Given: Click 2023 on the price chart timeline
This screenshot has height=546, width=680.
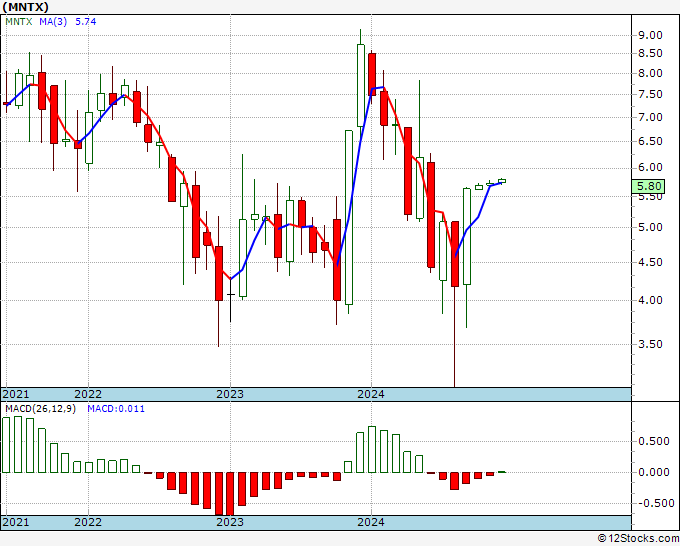Looking at the screenshot, I should coord(230,394).
